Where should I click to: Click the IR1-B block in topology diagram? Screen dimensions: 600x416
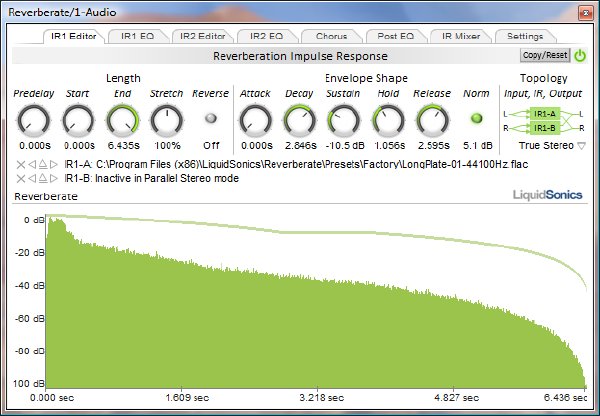pyautogui.click(x=545, y=128)
